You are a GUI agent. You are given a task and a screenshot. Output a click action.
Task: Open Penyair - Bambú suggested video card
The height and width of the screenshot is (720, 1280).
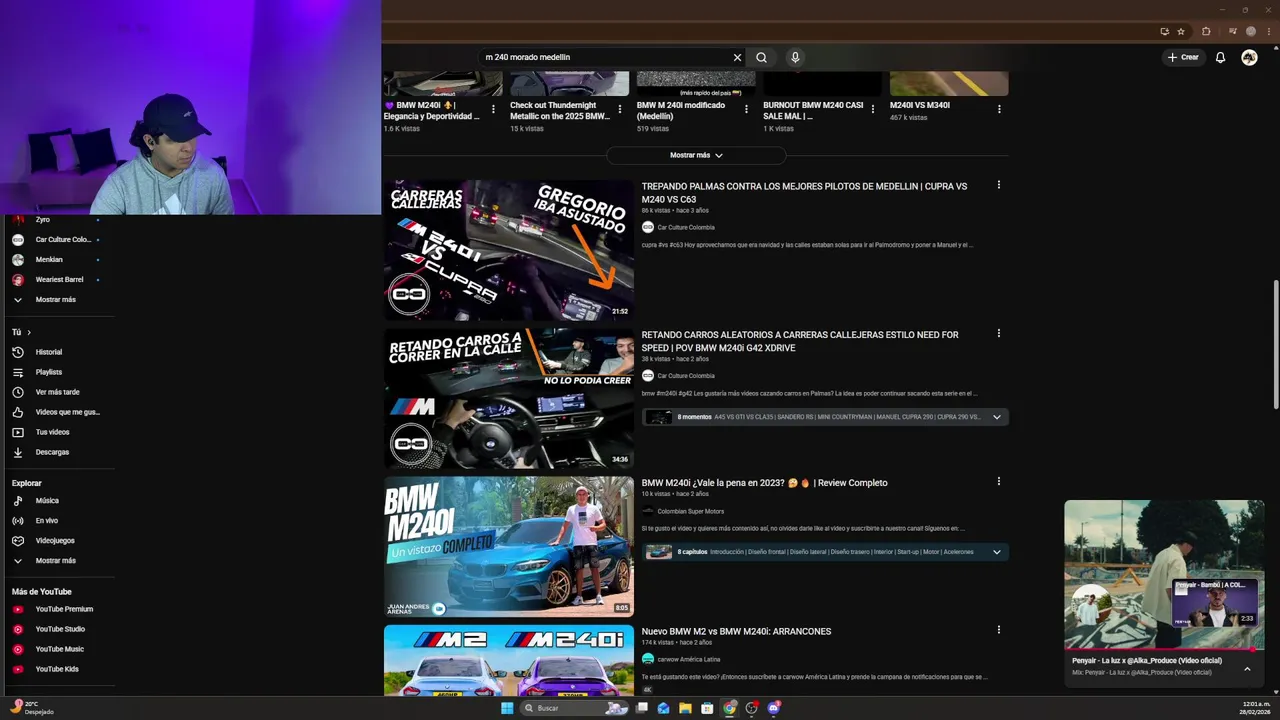pos(1215,602)
